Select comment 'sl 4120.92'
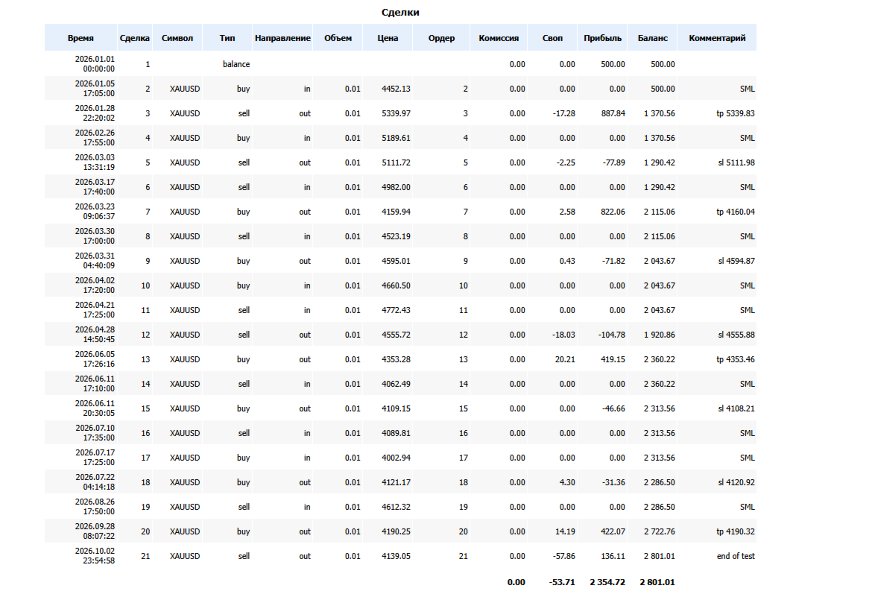 pos(736,482)
